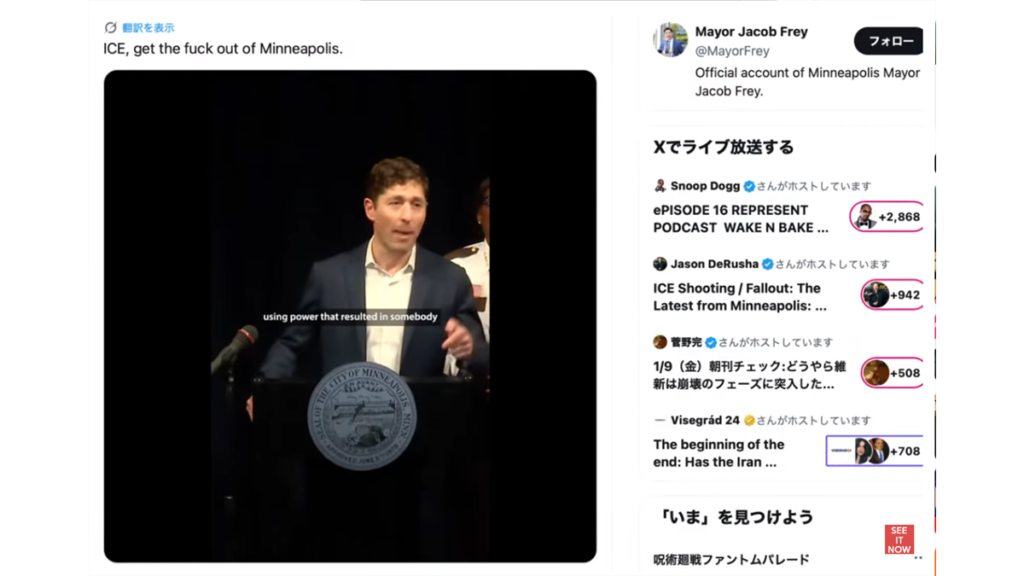Click Snoop Dogg's blue verified badge

pos(748,186)
